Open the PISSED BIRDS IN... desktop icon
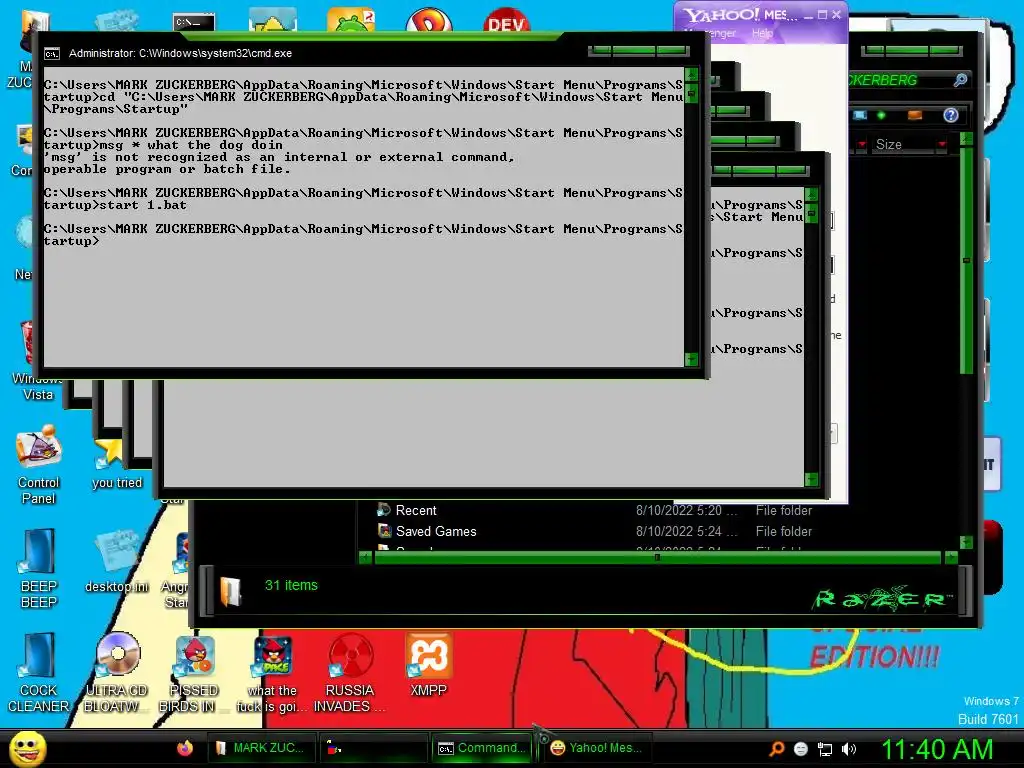This screenshot has height=768, width=1024. coord(193,673)
